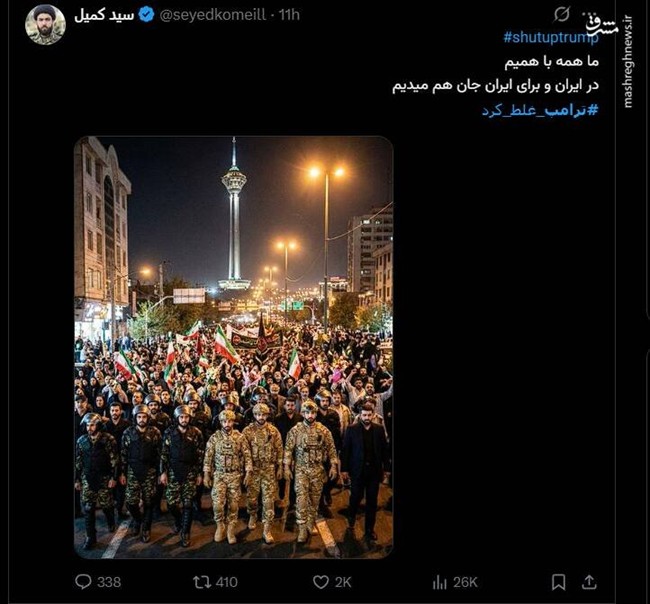Viewport: 650px width, 604px height.
Task: Click the 338 replies count
Action: pyautogui.click(x=109, y=582)
